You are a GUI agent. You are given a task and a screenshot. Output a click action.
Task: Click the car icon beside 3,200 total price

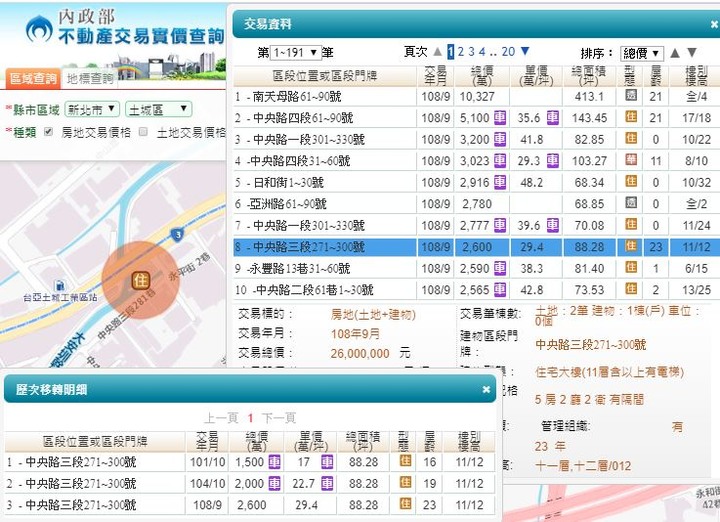click(x=500, y=139)
